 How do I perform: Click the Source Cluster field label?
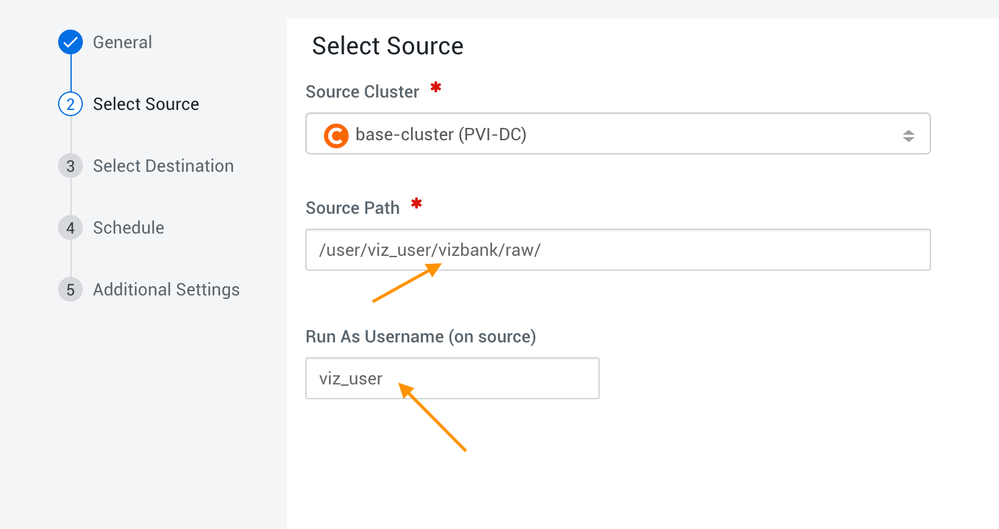tap(362, 92)
